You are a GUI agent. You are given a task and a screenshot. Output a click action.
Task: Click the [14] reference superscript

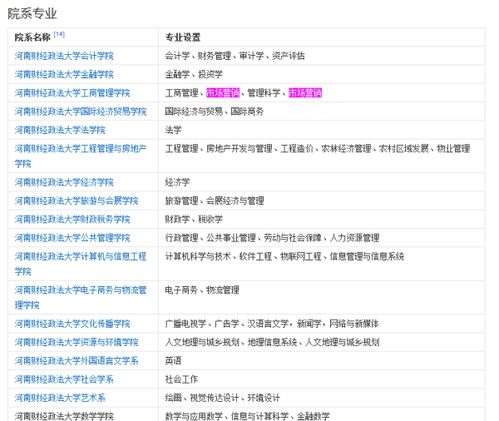click(59, 34)
